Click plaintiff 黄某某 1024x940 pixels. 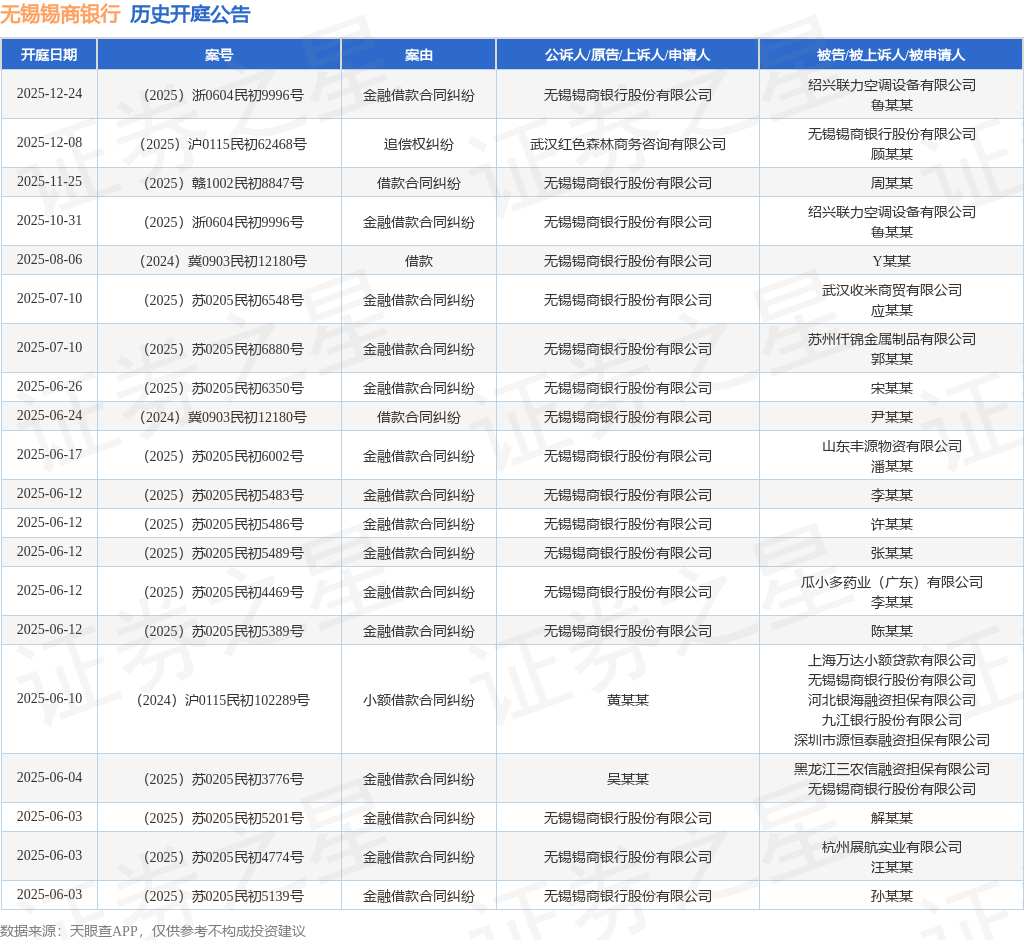point(627,700)
